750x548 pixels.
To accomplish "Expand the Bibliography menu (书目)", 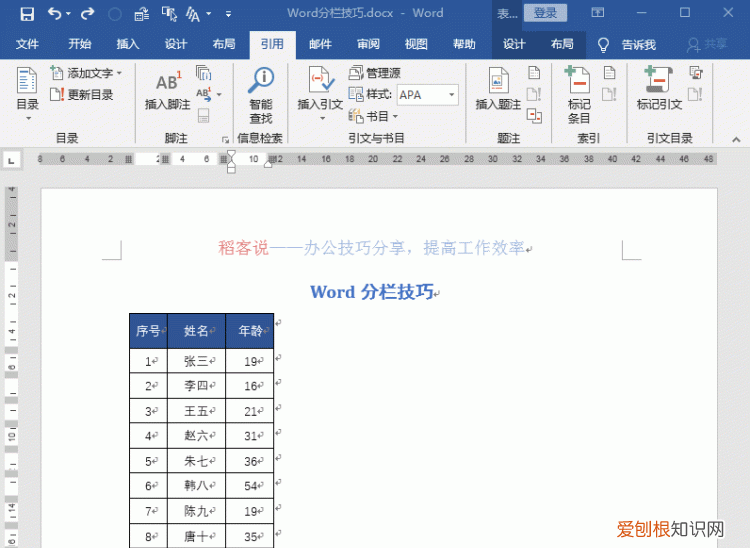I will point(373,116).
